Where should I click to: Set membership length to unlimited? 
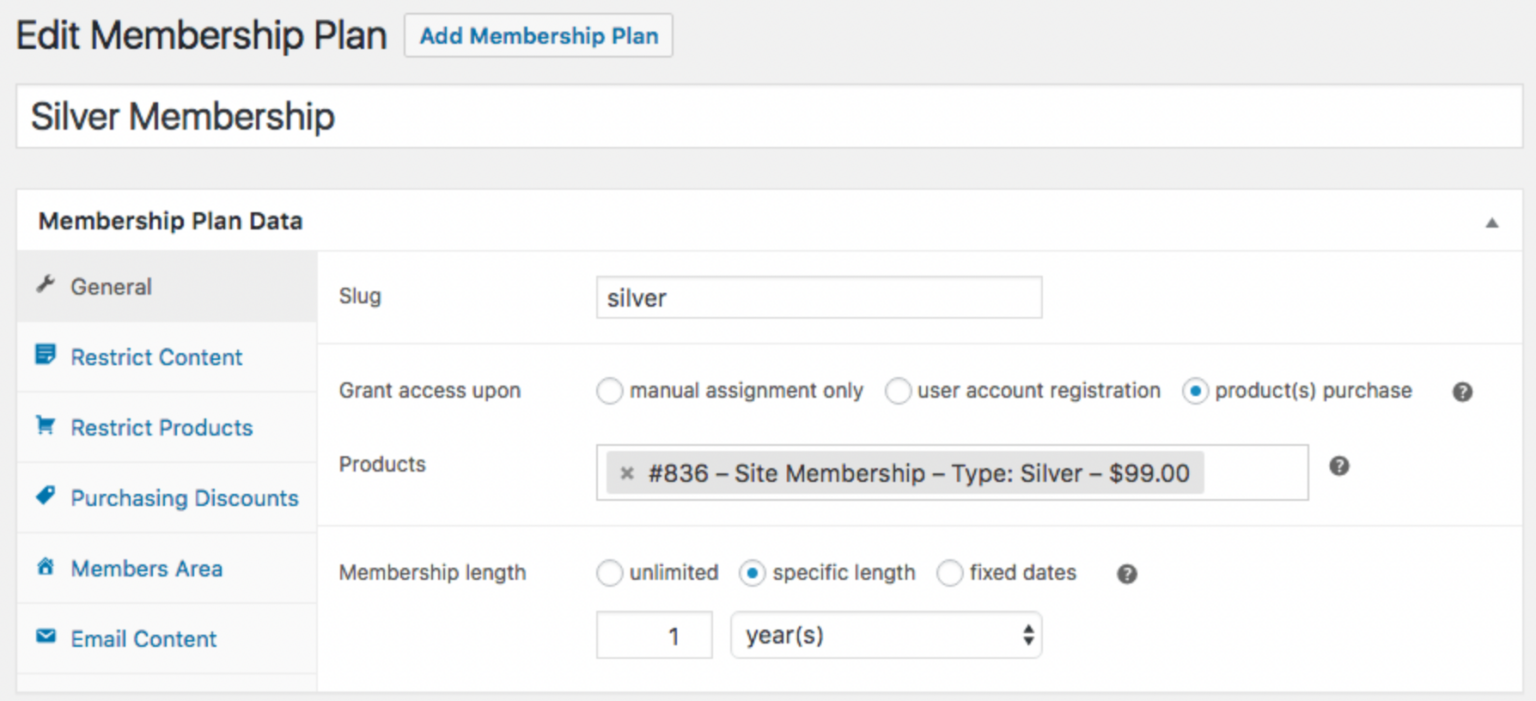click(610, 573)
